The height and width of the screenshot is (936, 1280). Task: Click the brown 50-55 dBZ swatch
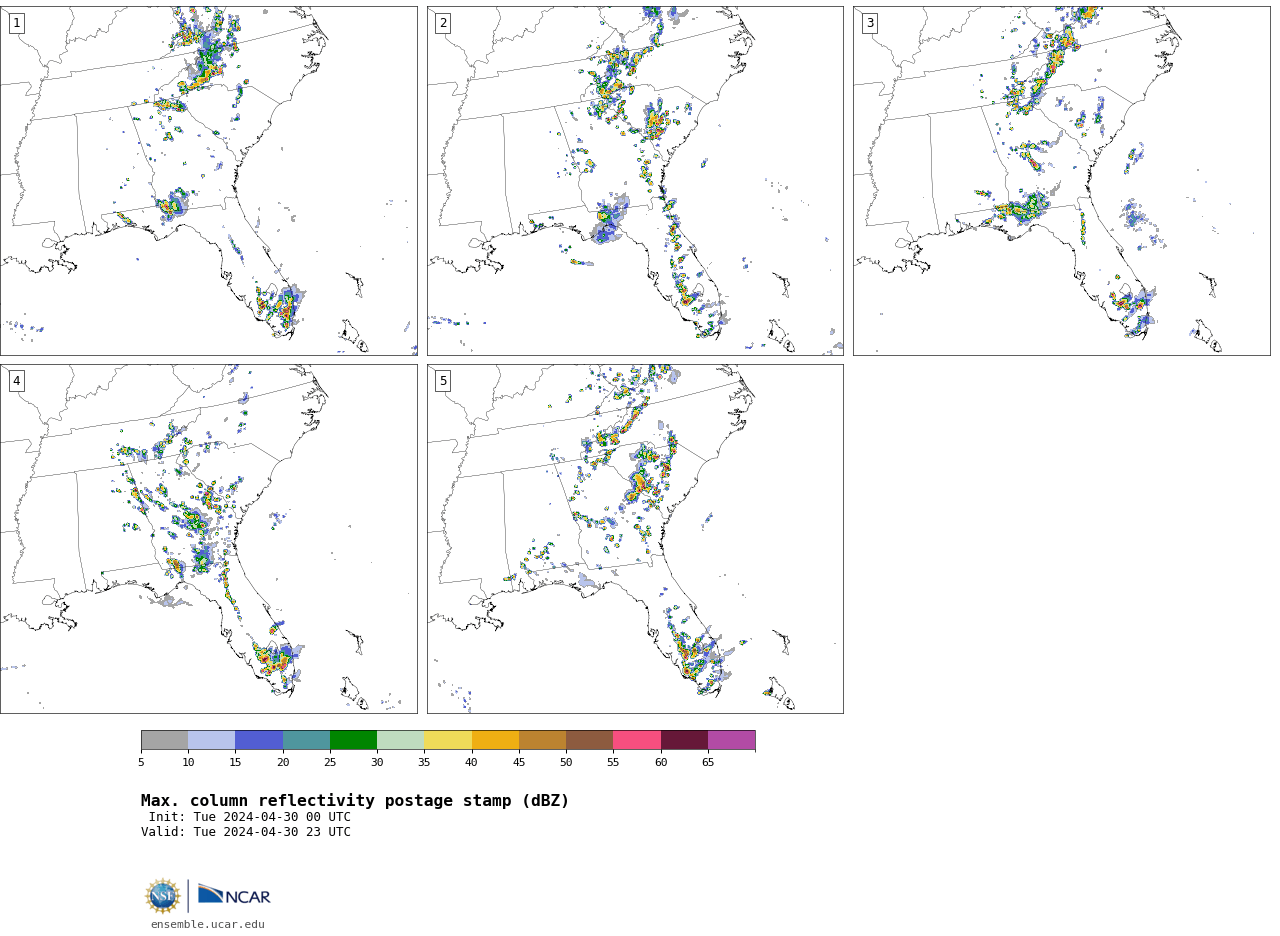(x=590, y=740)
